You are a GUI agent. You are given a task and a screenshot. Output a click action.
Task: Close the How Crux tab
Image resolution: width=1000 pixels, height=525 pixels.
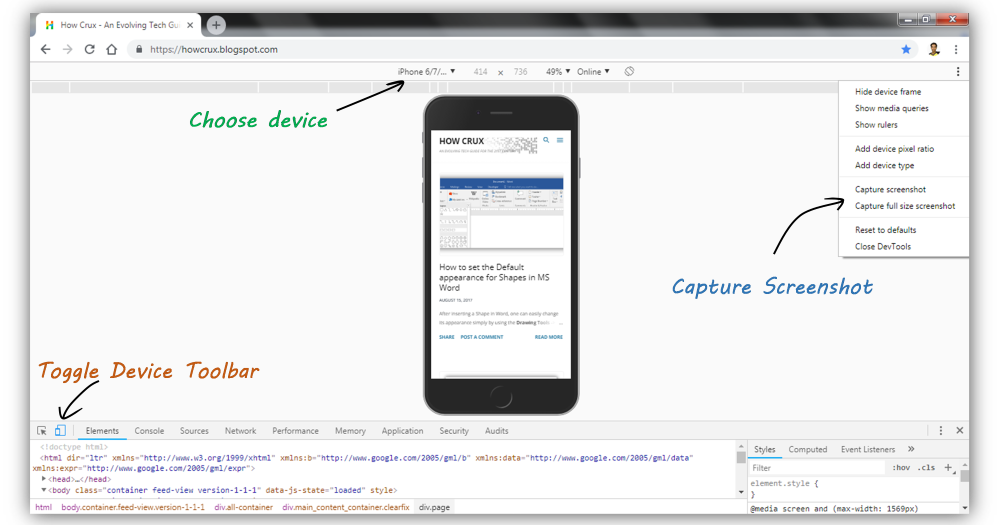(x=190, y=25)
